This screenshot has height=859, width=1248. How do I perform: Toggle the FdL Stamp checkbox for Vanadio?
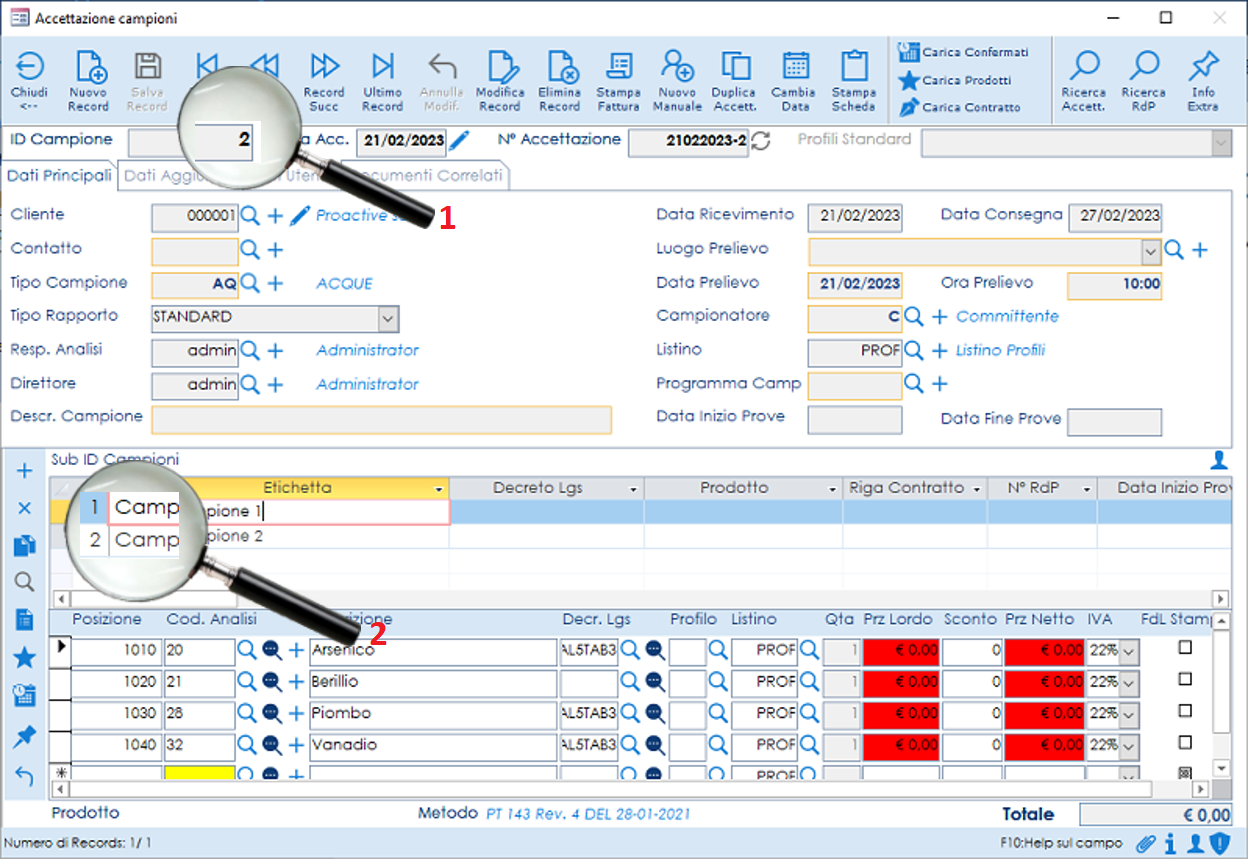[x=1186, y=744]
